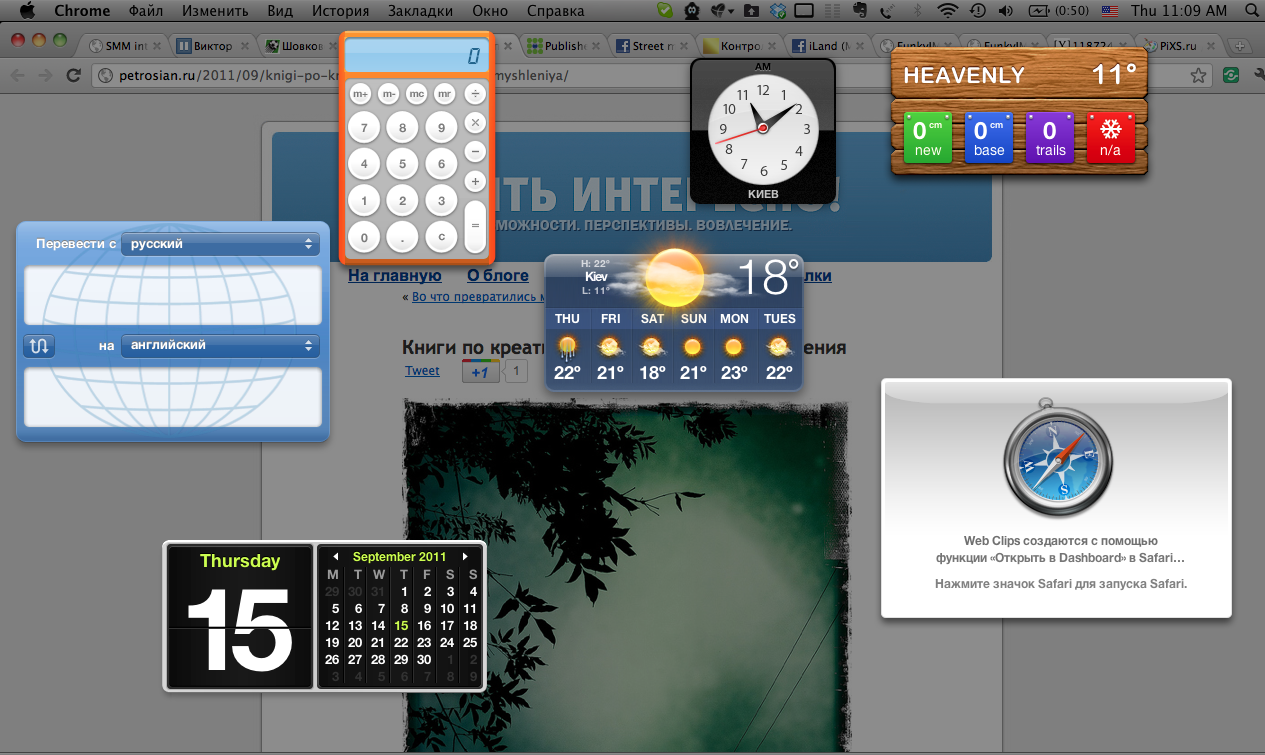
Task: Click the blue base depth tile
Action: click(x=989, y=138)
